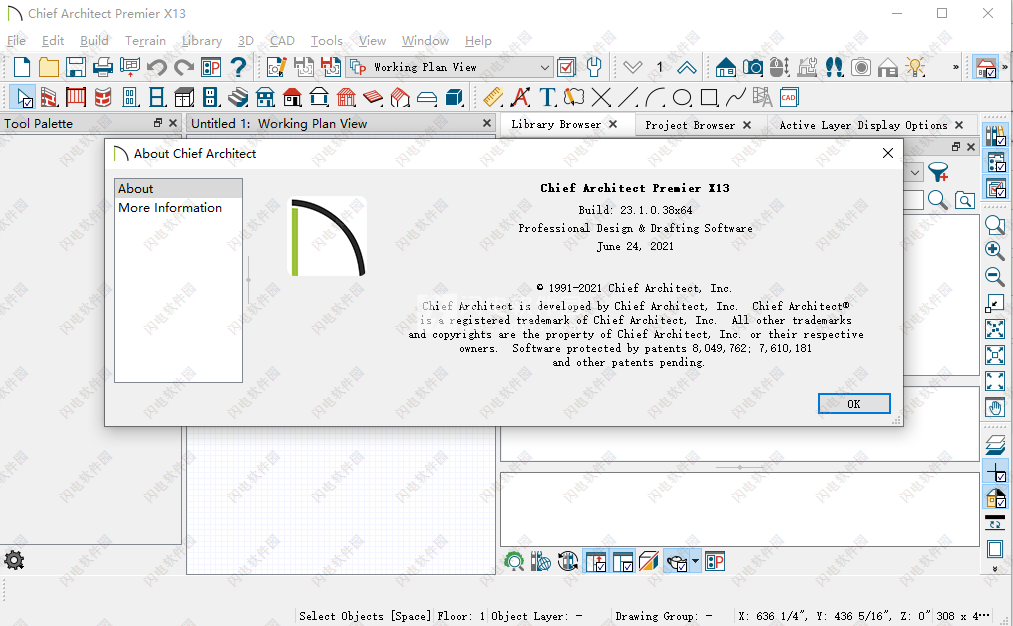The width and height of the screenshot is (1013, 626).
Task: Undock the Tool Palette panel
Action: tap(158, 123)
